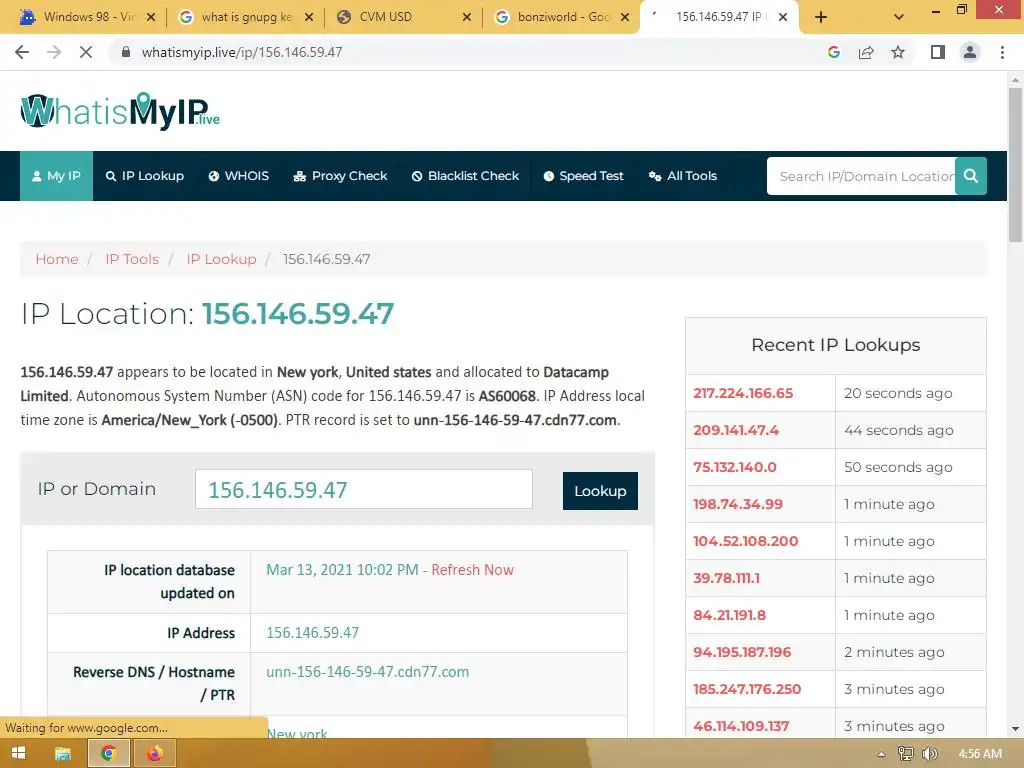Click the address bar URL
Viewport: 1024px width, 768px height.
[x=242, y=52]
